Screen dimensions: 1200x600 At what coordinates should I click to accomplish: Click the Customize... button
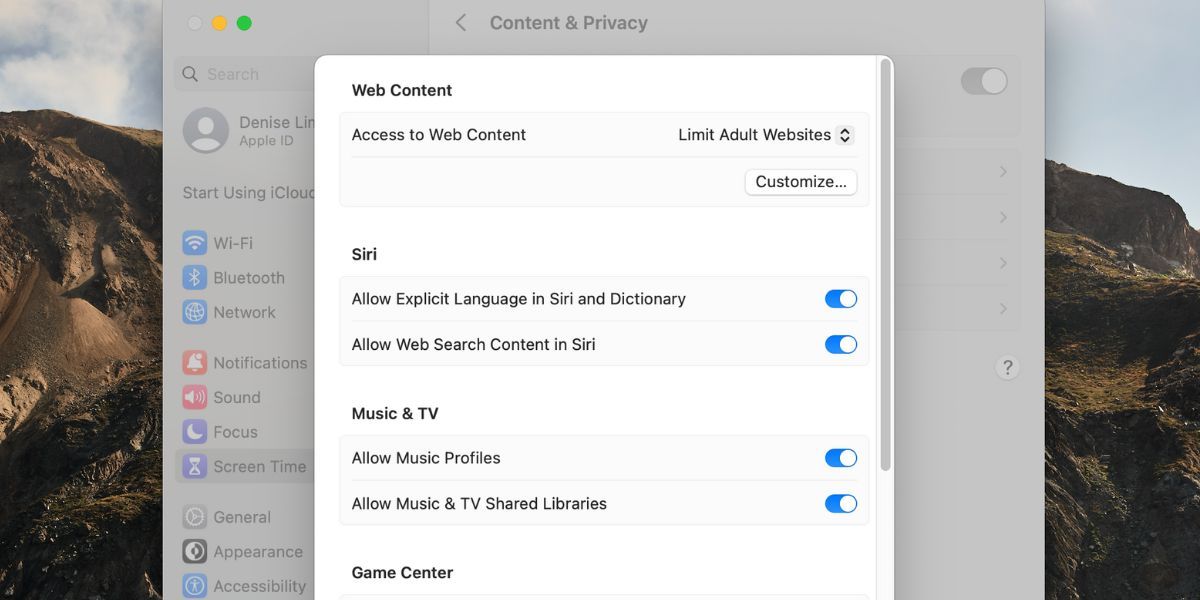coord(800,182)
